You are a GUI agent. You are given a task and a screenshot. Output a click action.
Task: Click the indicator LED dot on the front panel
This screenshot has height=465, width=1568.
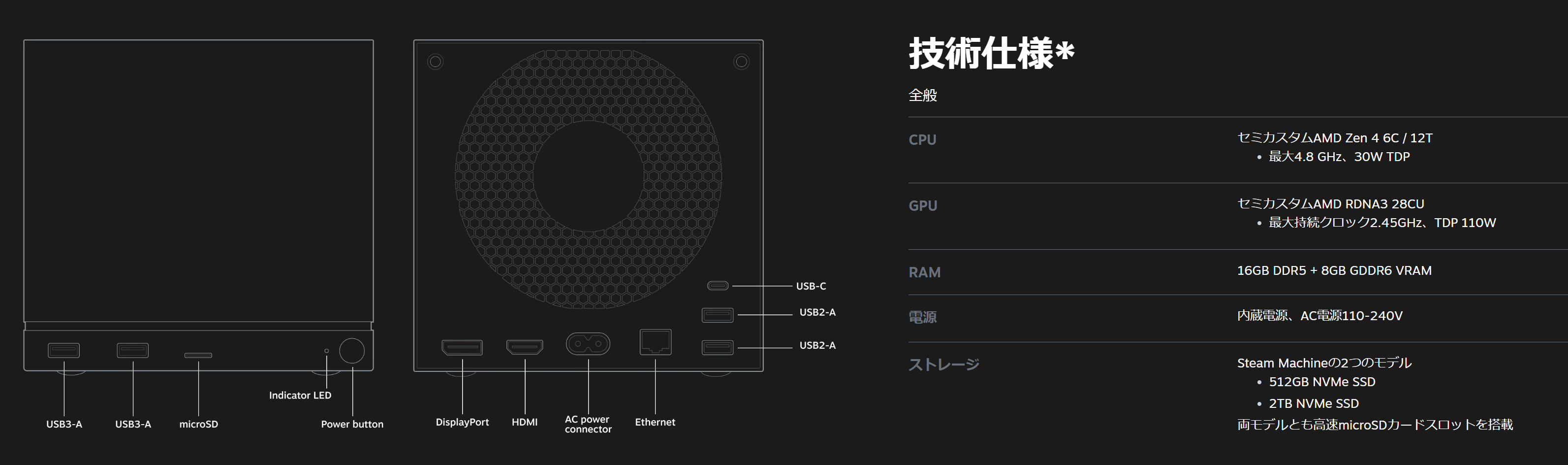[327, 351]
